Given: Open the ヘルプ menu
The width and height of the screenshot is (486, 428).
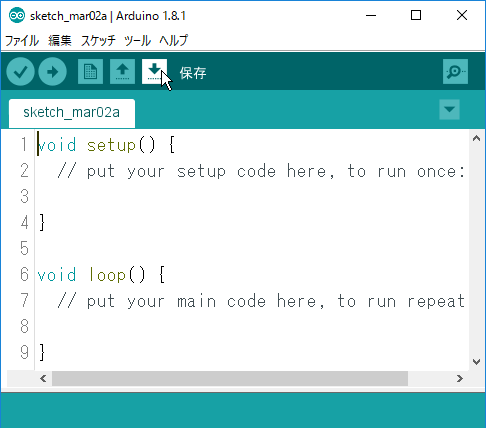Looking at the screenshot, I should pos(174,41).
